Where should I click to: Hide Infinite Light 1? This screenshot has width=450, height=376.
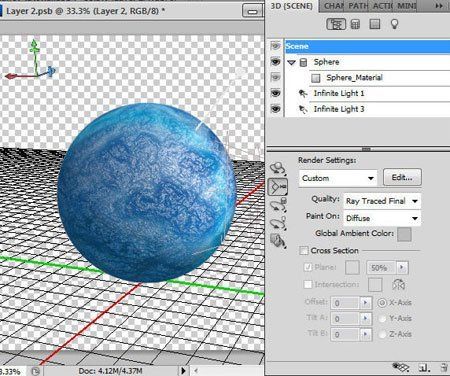click(275, 93)
